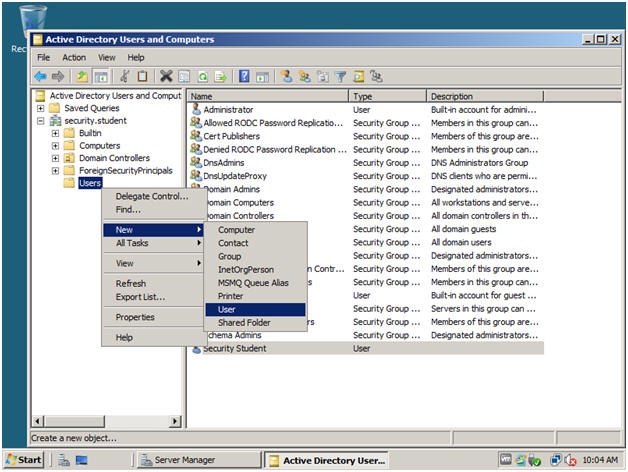
Task: Select Printer from the New submenu
Action: 255,296
